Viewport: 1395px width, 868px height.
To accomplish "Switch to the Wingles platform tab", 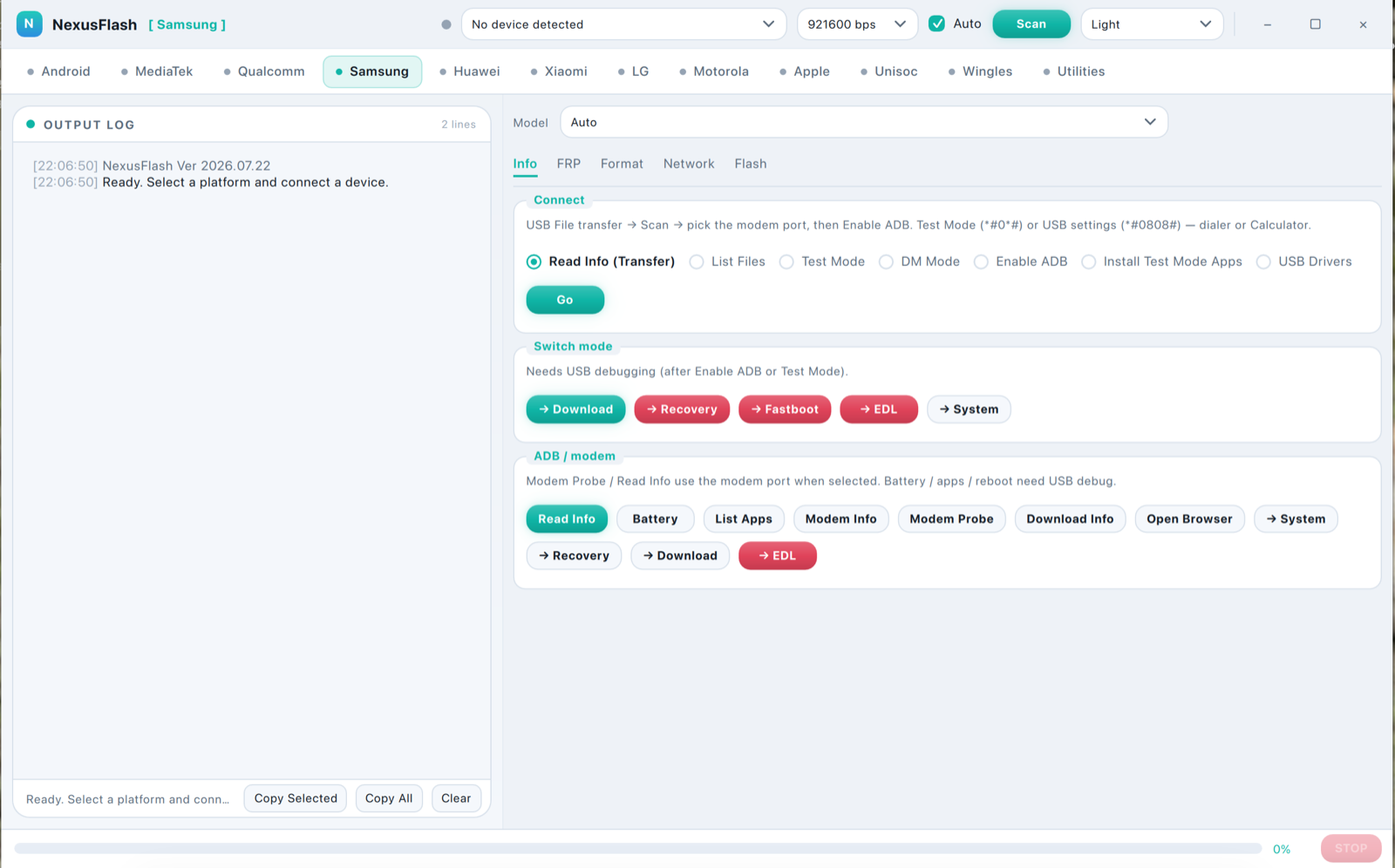I will click(981, 71).
